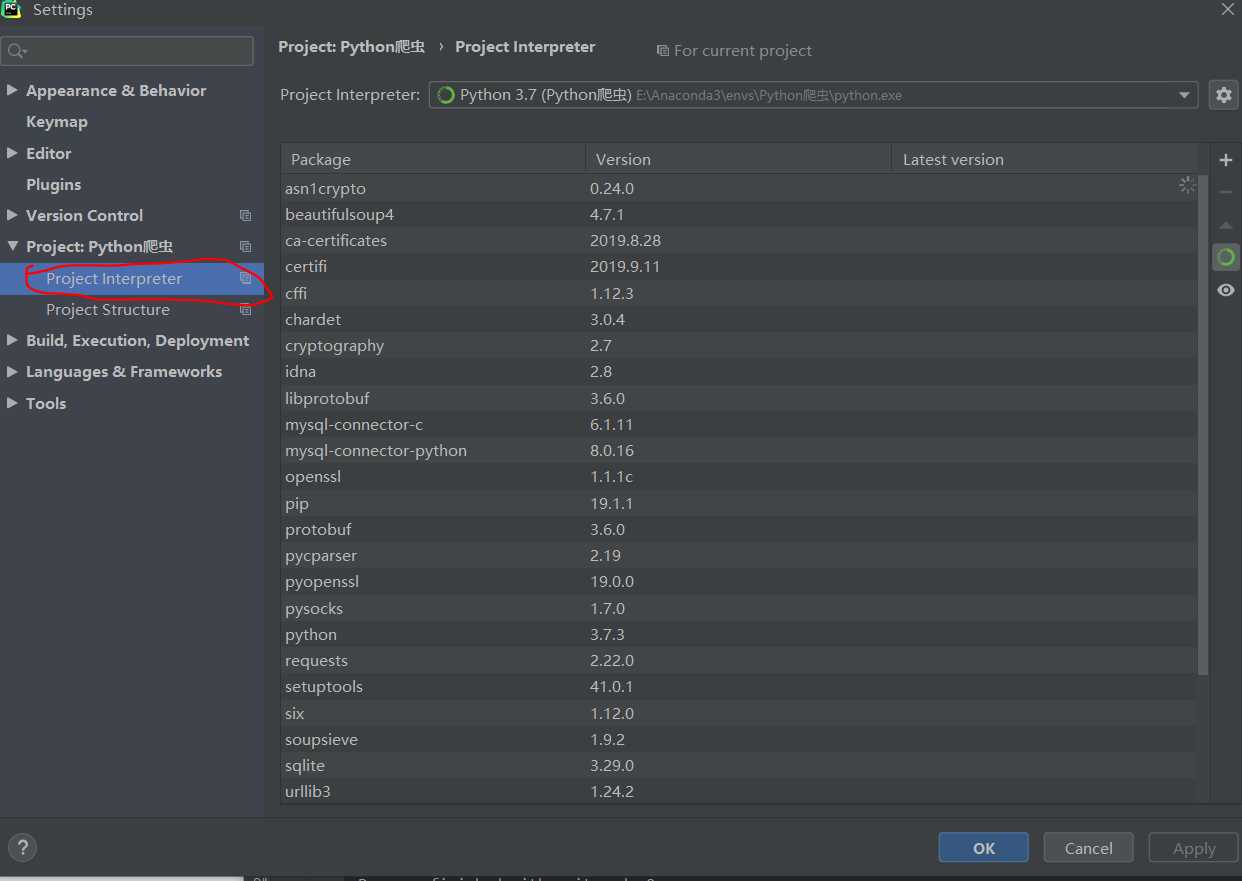Select the cffi package row
1242x881 pixels.
[739, 293]
